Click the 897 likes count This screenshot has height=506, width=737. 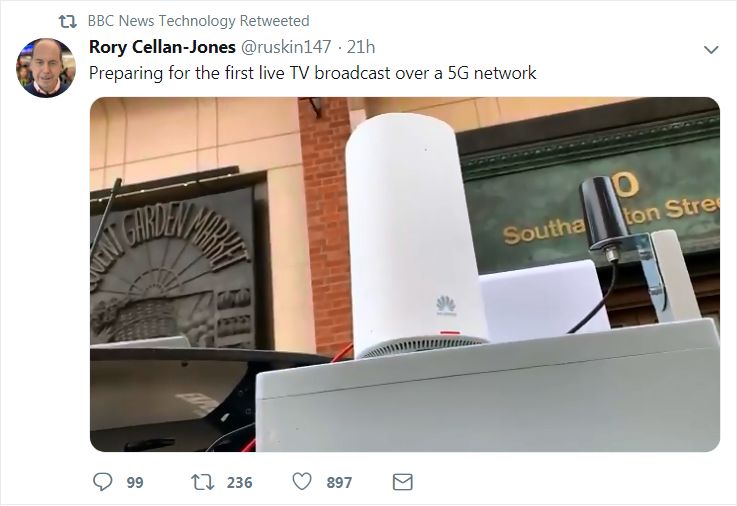(339, 483)
